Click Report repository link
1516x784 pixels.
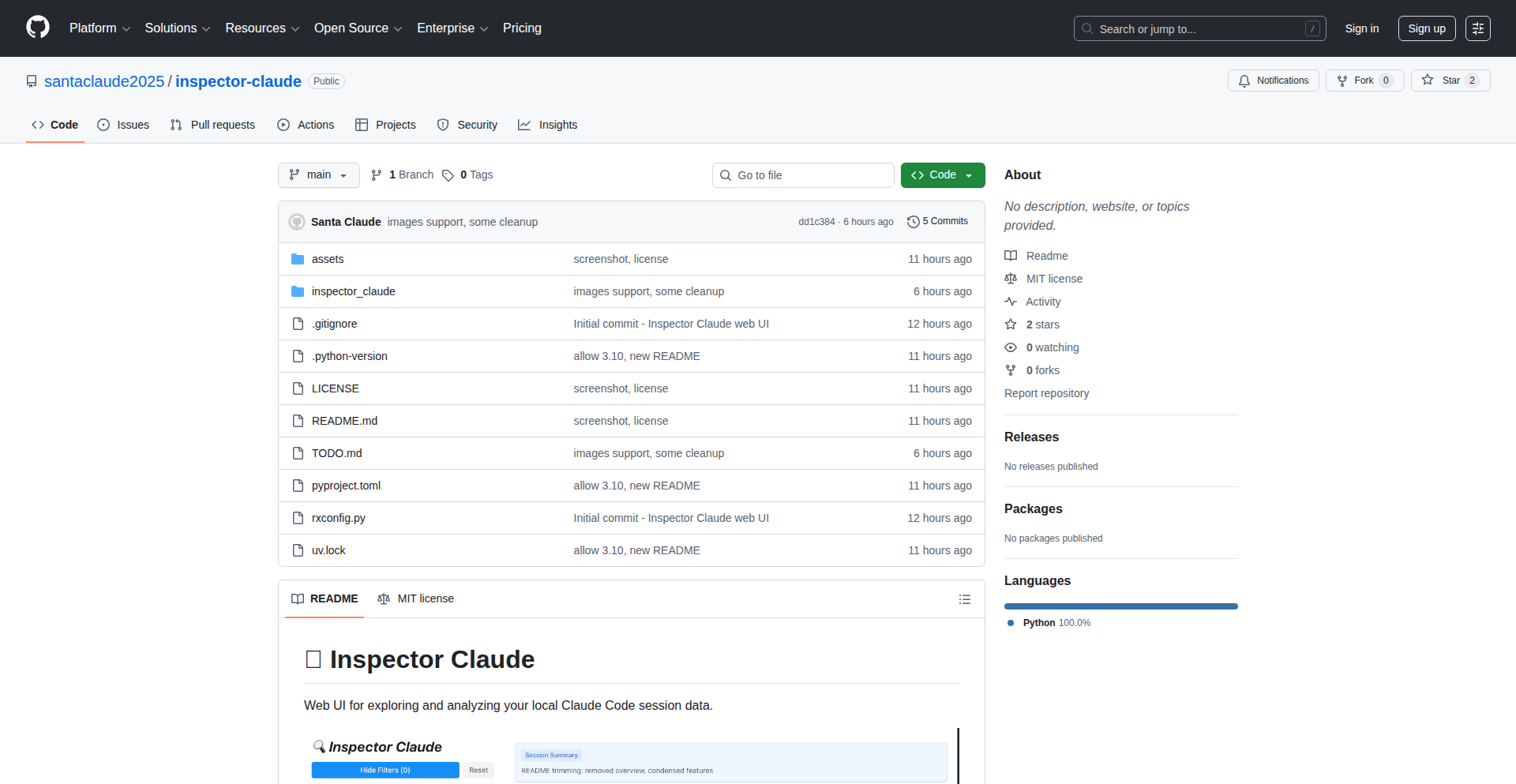pyautogui.click(x=1046, y=393)
